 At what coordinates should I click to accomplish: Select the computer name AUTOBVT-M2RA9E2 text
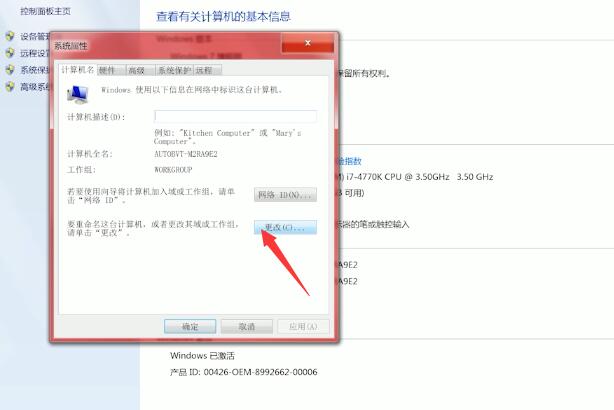186,154
